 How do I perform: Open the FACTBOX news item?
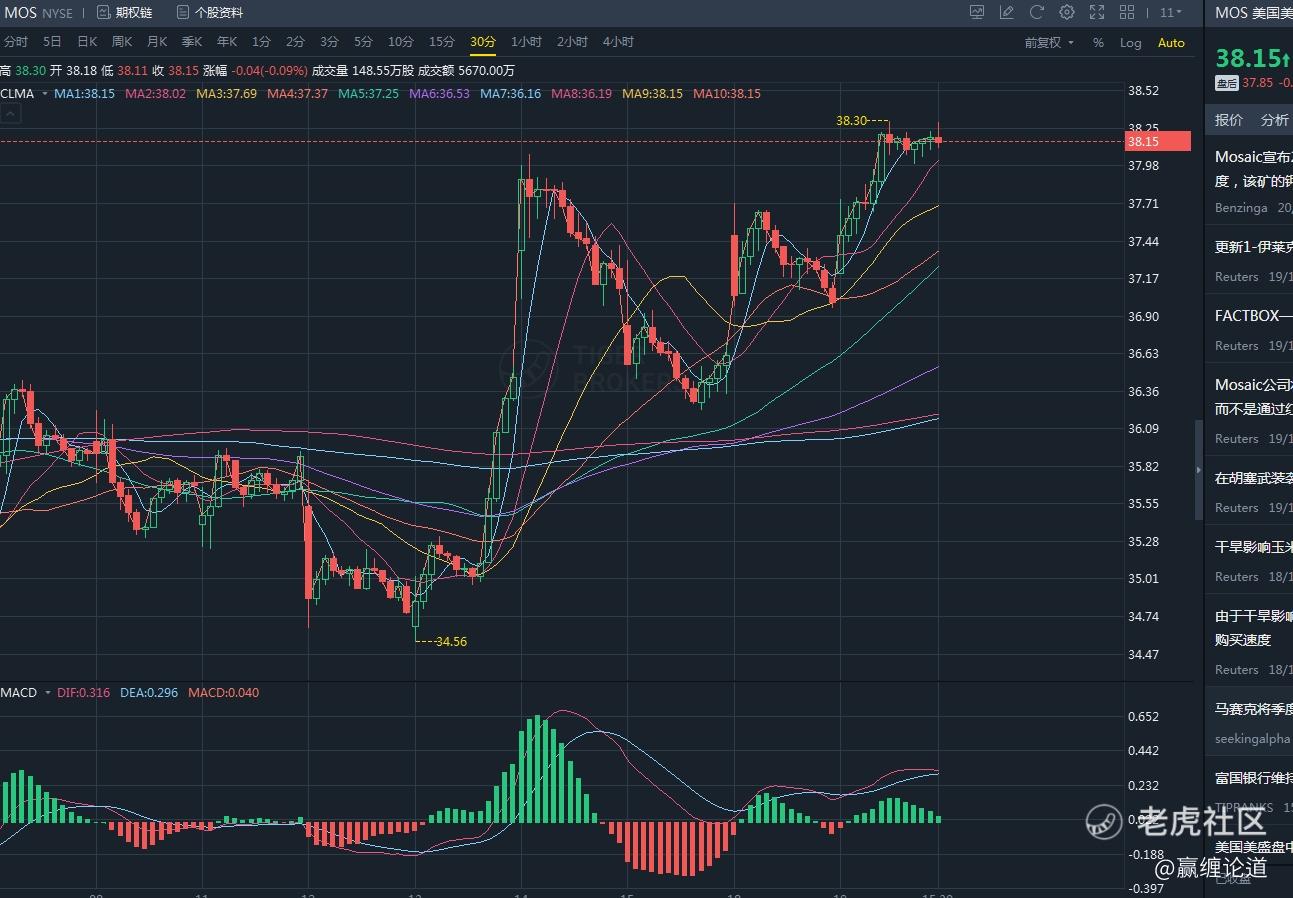pos(1254,315)
